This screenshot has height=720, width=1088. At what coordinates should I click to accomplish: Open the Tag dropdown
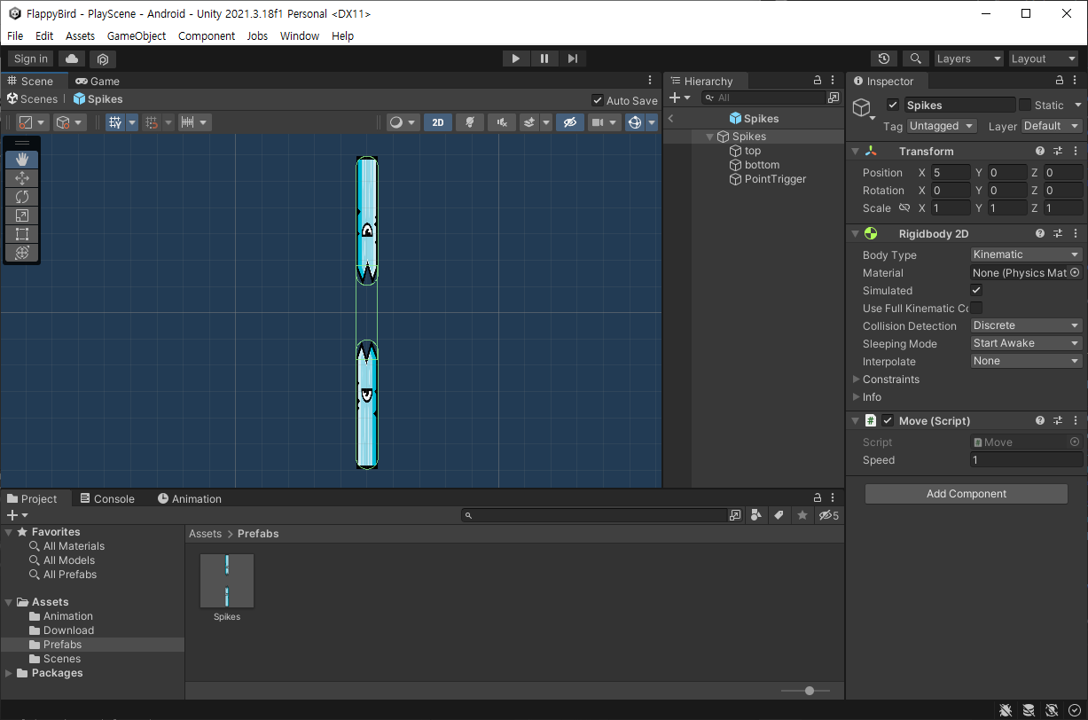[942, 126]
